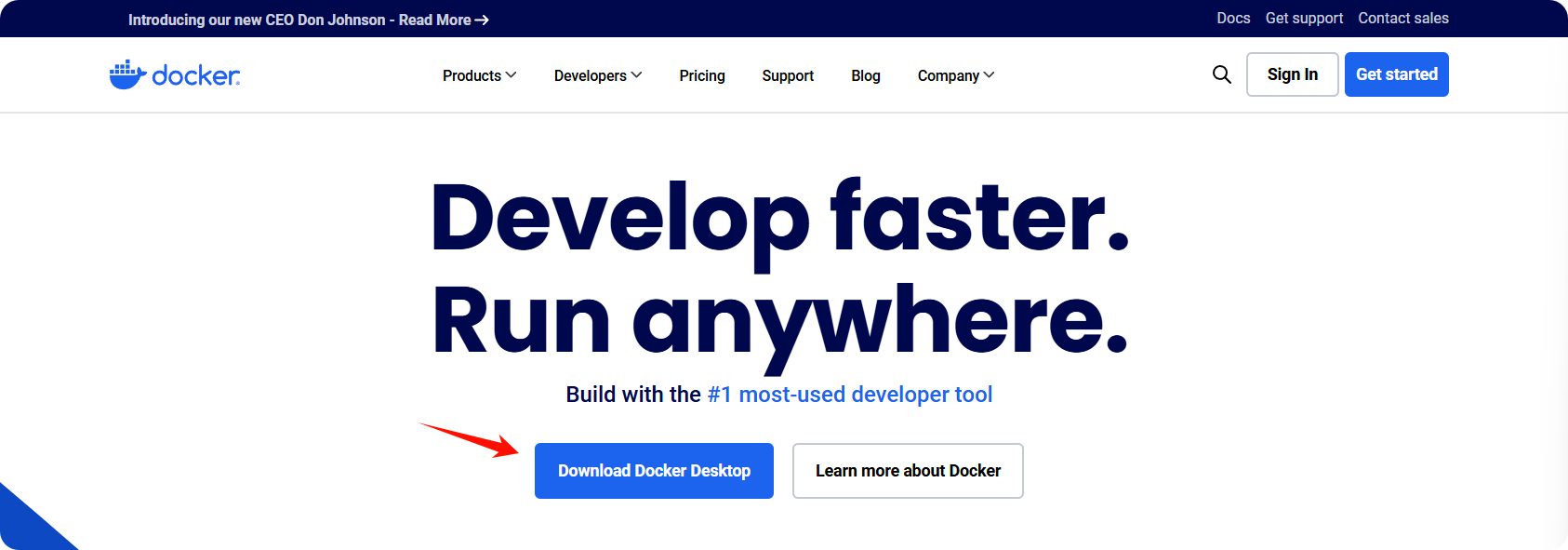
Task: Open the Docs link in top bar
Action: click(x=1232, y=19)
